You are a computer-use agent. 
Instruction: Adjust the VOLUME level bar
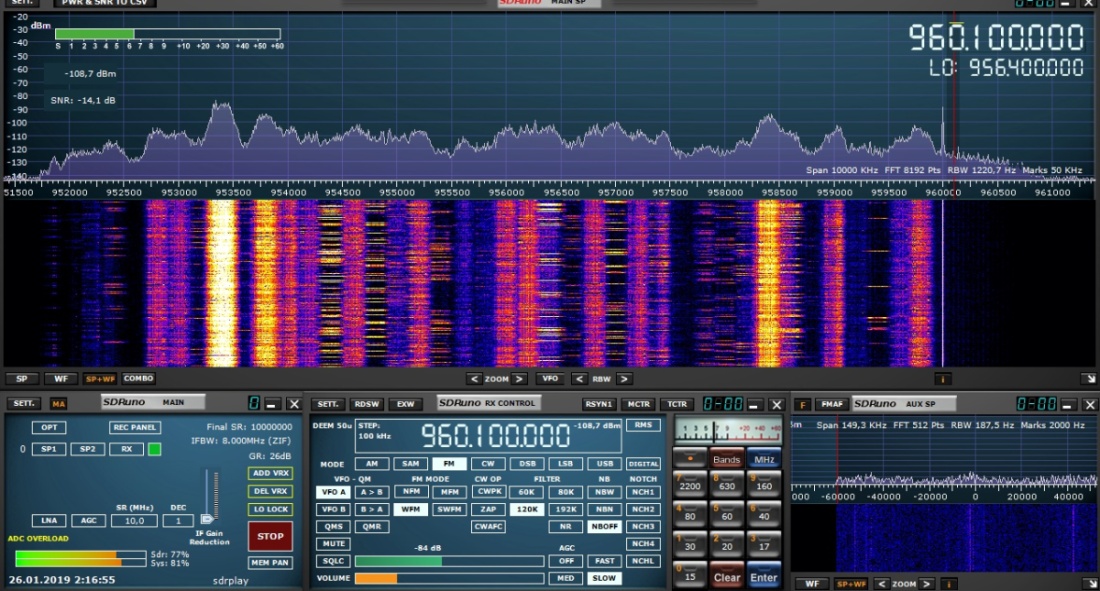(x=449, y=579)
